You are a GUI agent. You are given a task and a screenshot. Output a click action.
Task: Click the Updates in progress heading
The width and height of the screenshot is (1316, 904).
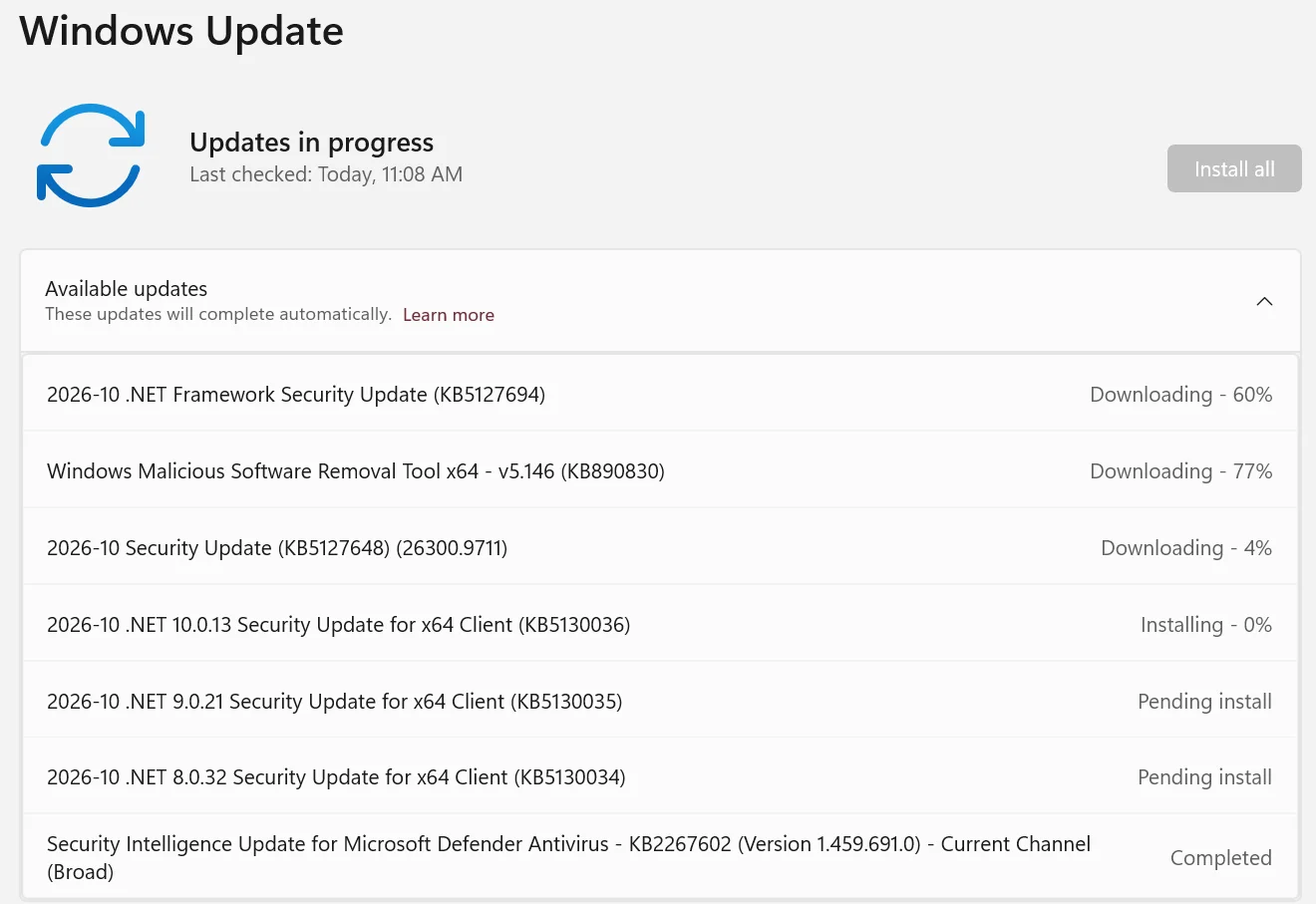pyautogui.click(x=311, y=143)
